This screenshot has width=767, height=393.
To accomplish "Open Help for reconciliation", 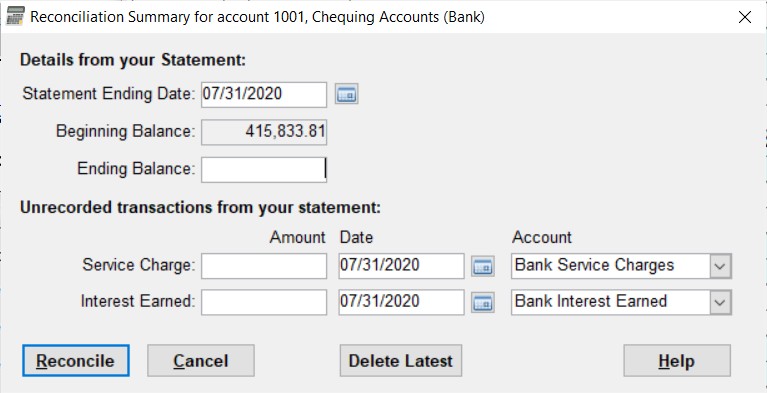I will (x=677, y=361).
